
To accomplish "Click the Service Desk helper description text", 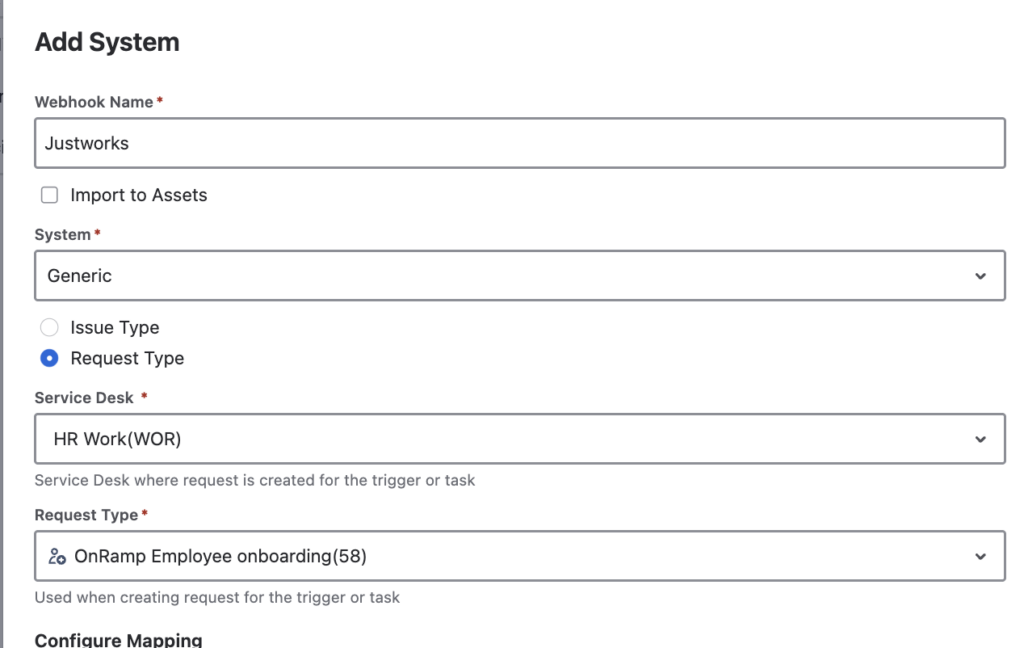I will click(x=255, y=480).
